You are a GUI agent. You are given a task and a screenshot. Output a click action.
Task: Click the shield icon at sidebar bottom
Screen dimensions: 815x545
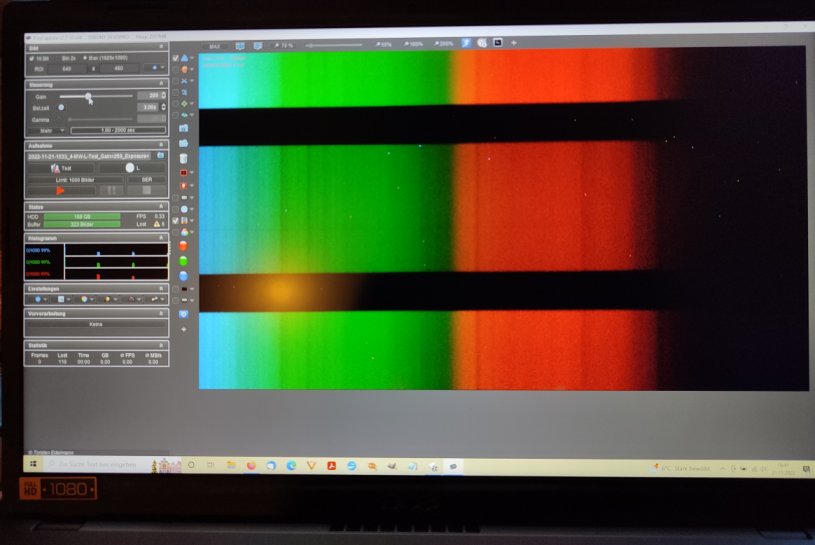coord(183,314)
